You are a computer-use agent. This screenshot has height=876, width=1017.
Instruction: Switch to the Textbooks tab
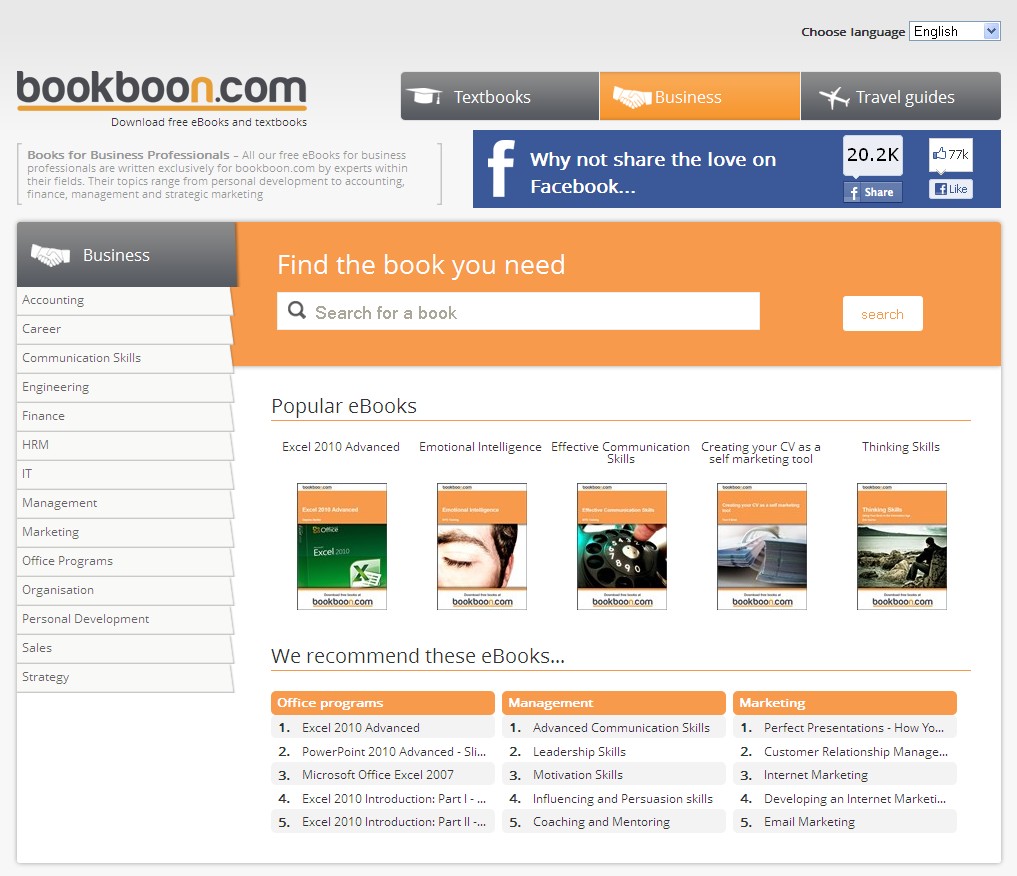[x=499, y=96]
